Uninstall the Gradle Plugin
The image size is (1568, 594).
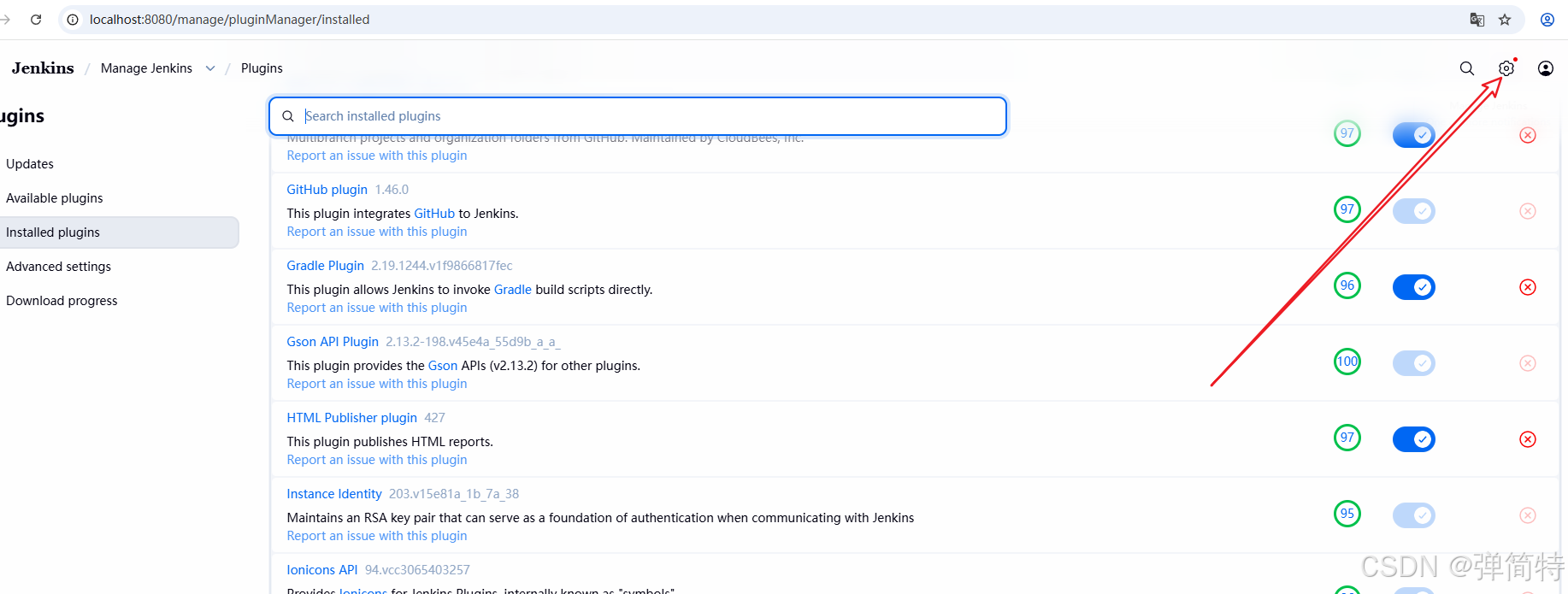tap(1528, 287)
